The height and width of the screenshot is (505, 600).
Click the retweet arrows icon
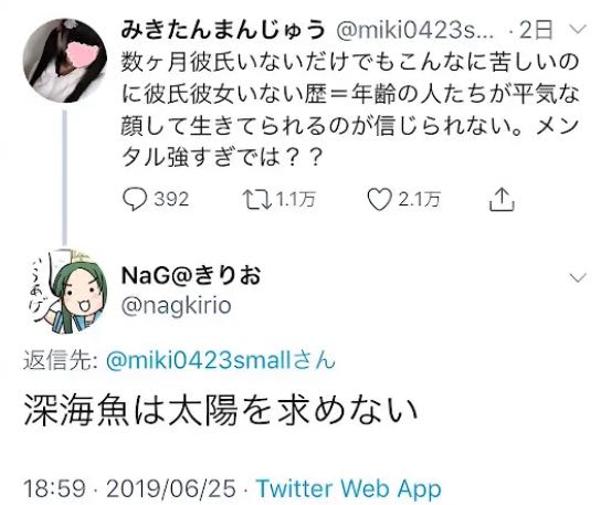(x=258, y=200)
